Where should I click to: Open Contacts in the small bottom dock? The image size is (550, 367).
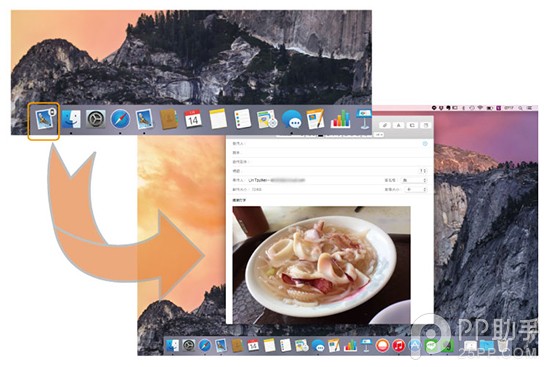237,346
